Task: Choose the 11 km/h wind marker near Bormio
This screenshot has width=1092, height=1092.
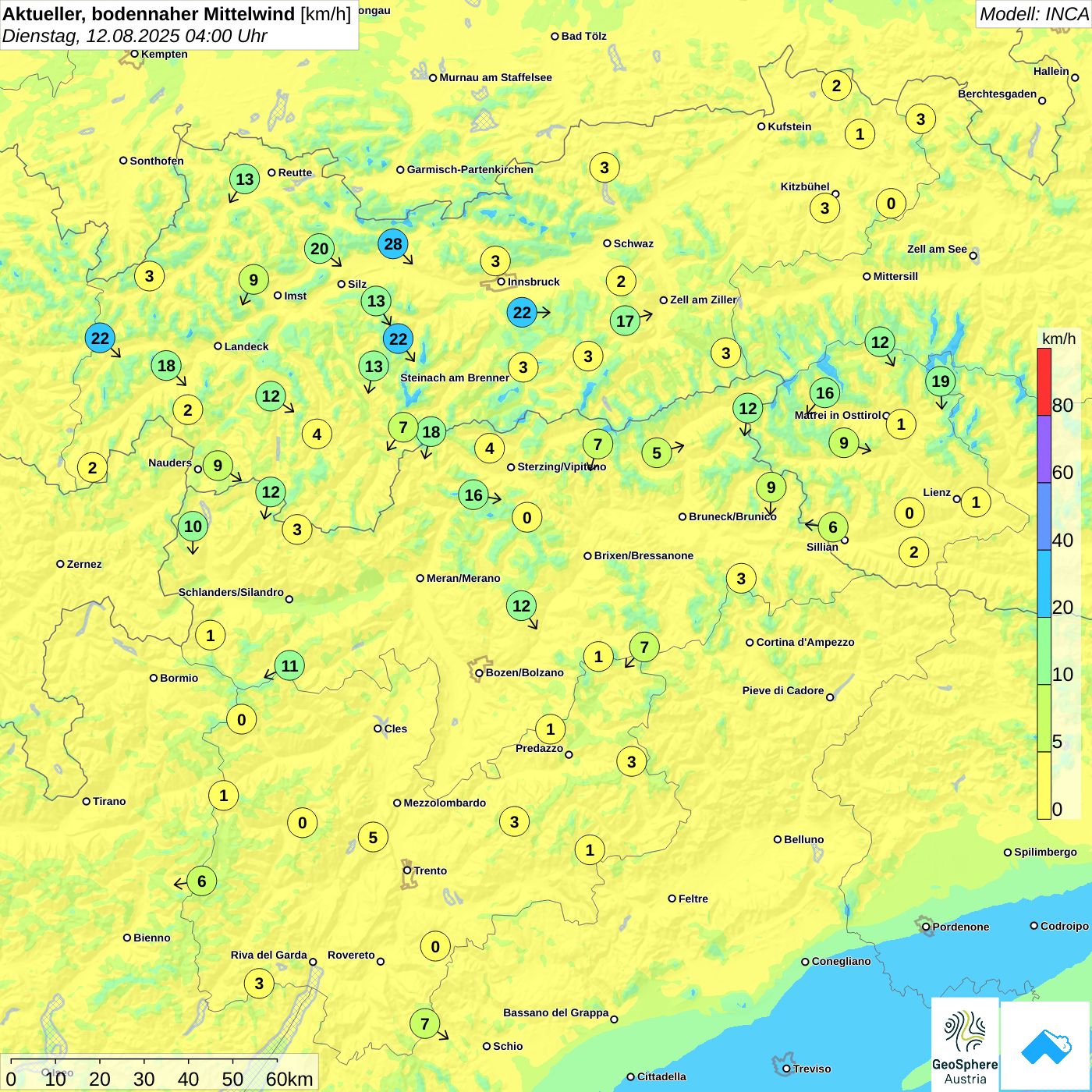Action: pos(289,665)
